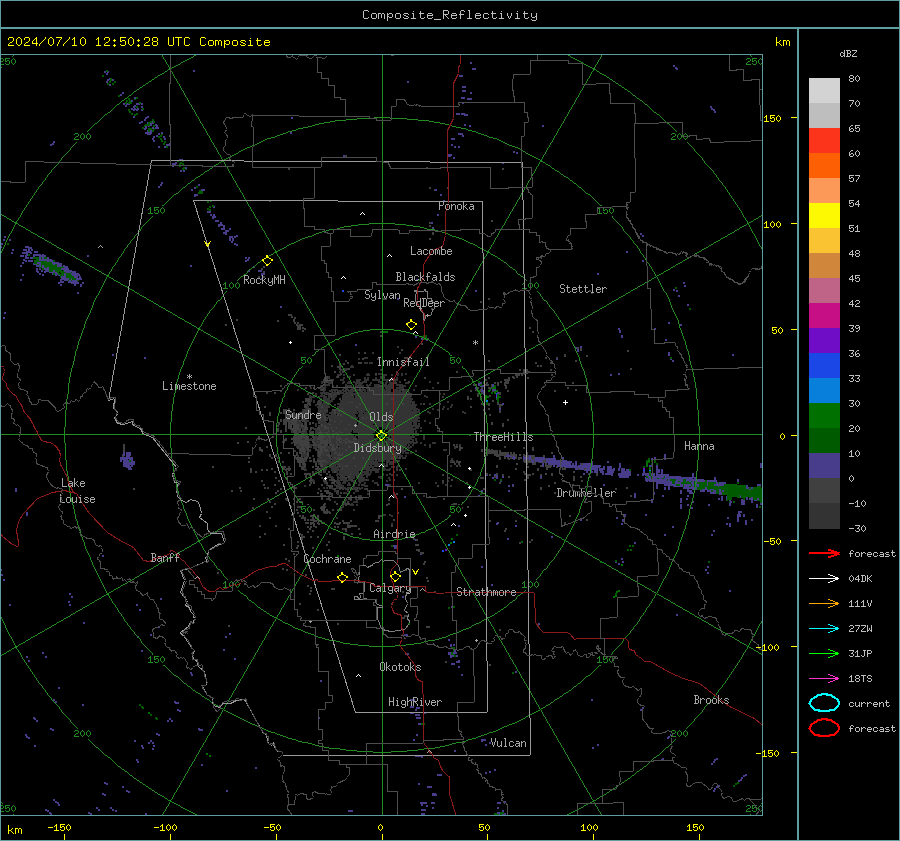Click the yellow diamond marker near RockyMH
The width and height of the screenshot is (900, 841).
[267, 261]
